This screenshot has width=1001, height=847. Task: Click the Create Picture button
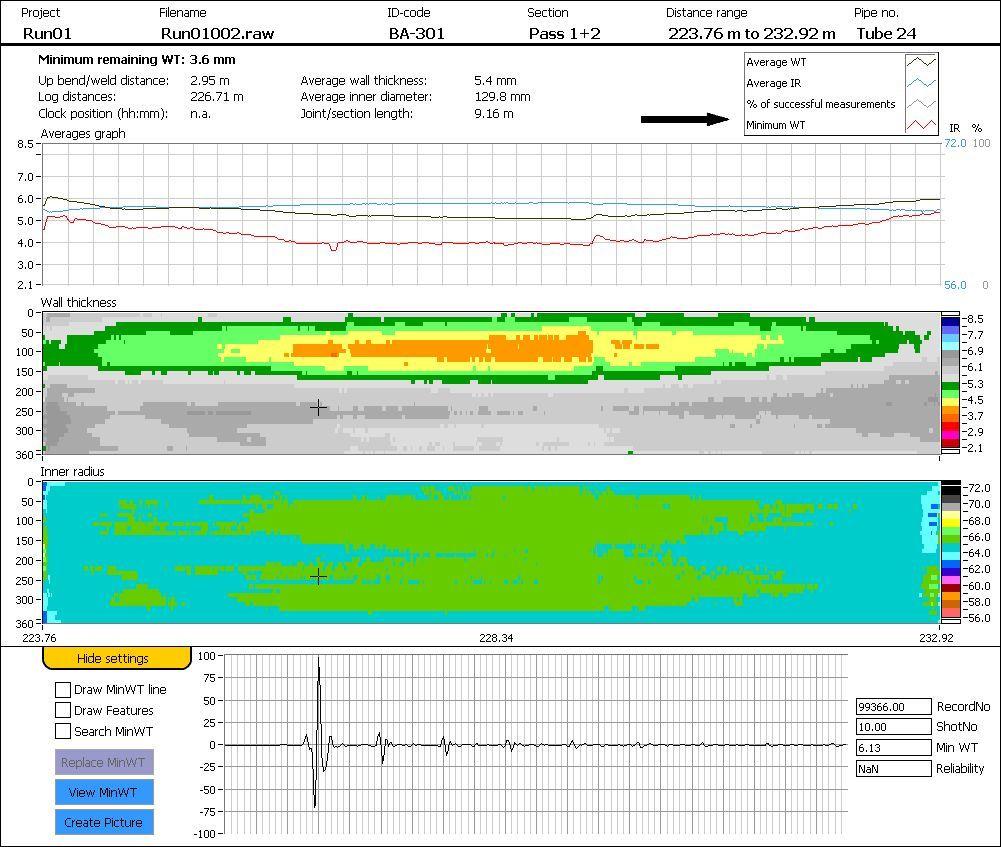coord(104,822)
